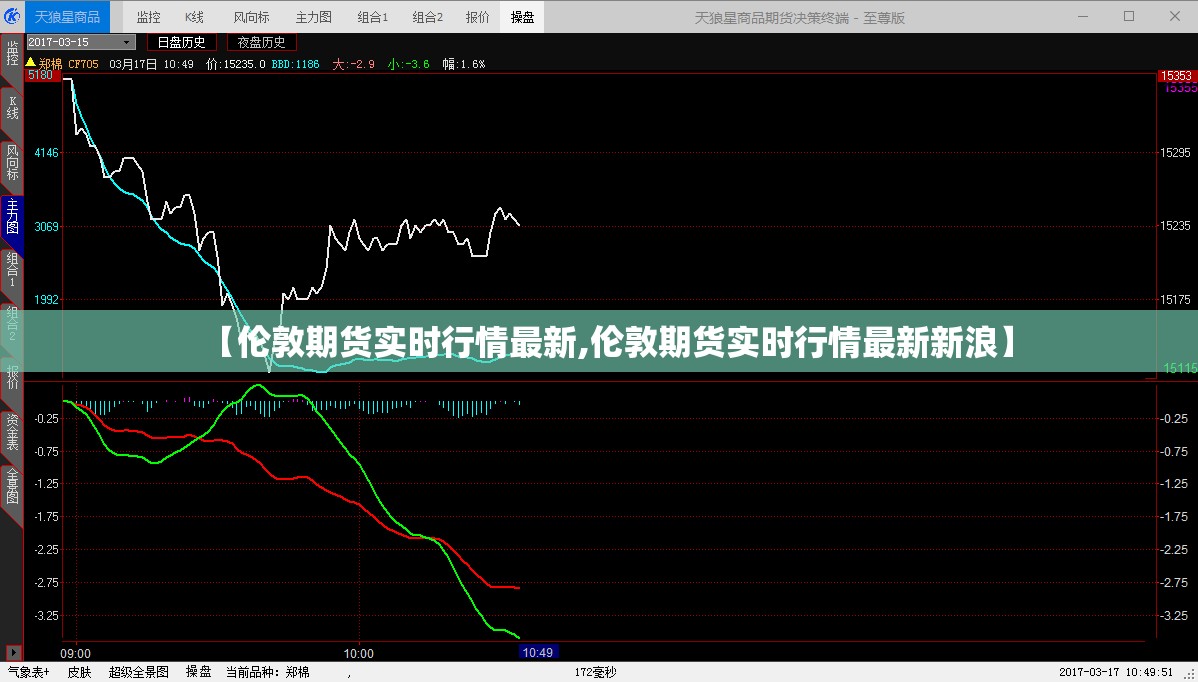Click the CF705 contract code
1198x682 pixels.
[x=84, y=64]
